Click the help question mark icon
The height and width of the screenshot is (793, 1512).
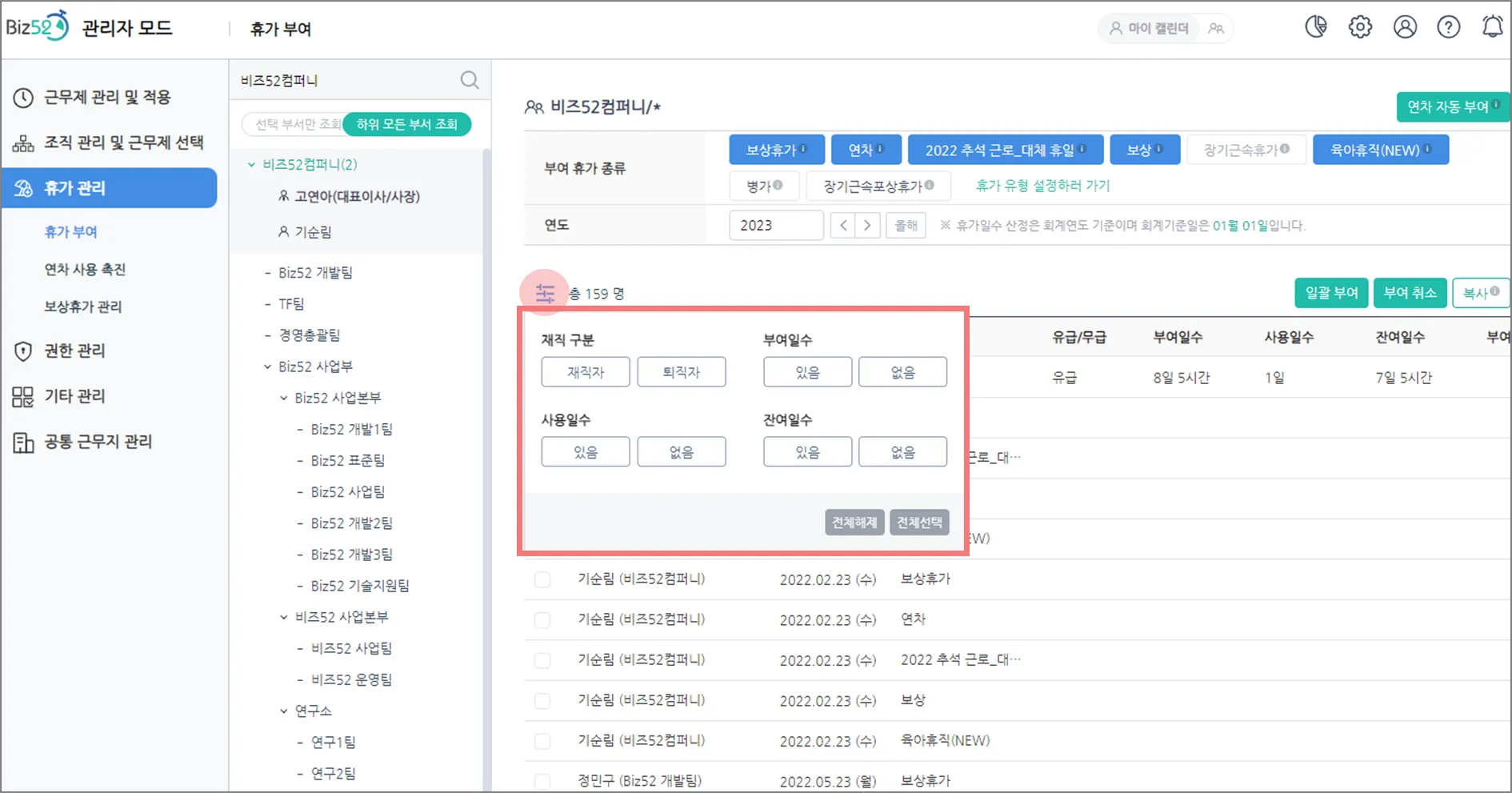[x=1449, y=27]
